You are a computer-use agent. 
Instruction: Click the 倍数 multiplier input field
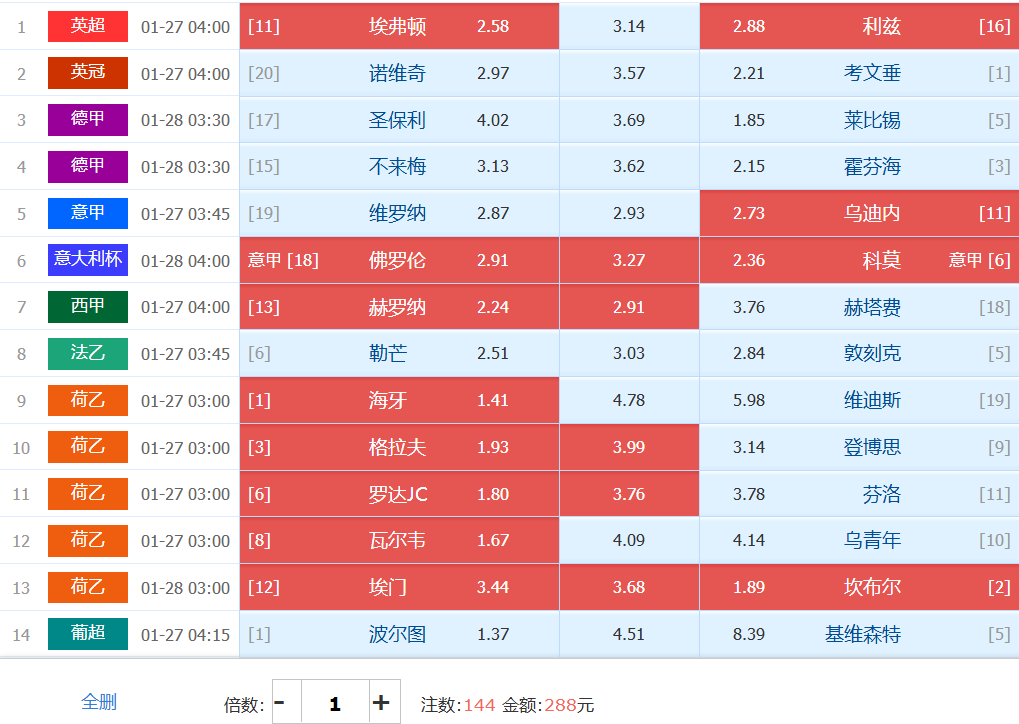[334, 703]
